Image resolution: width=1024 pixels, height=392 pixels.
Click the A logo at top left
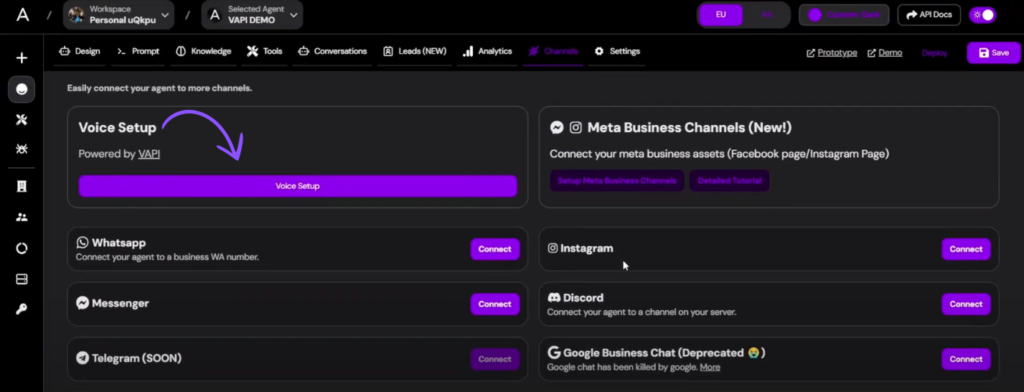23,14
